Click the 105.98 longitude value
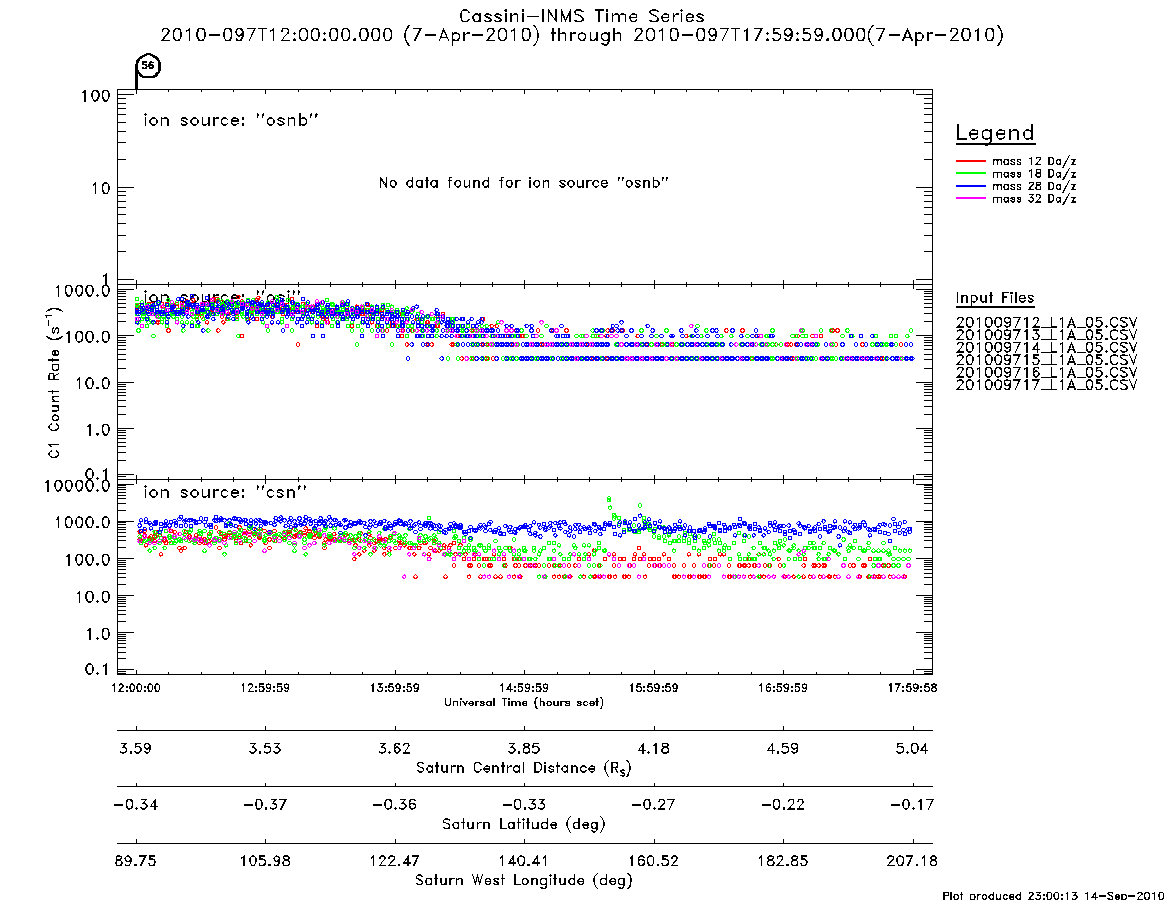The image size is (1165, 900). 265,861
